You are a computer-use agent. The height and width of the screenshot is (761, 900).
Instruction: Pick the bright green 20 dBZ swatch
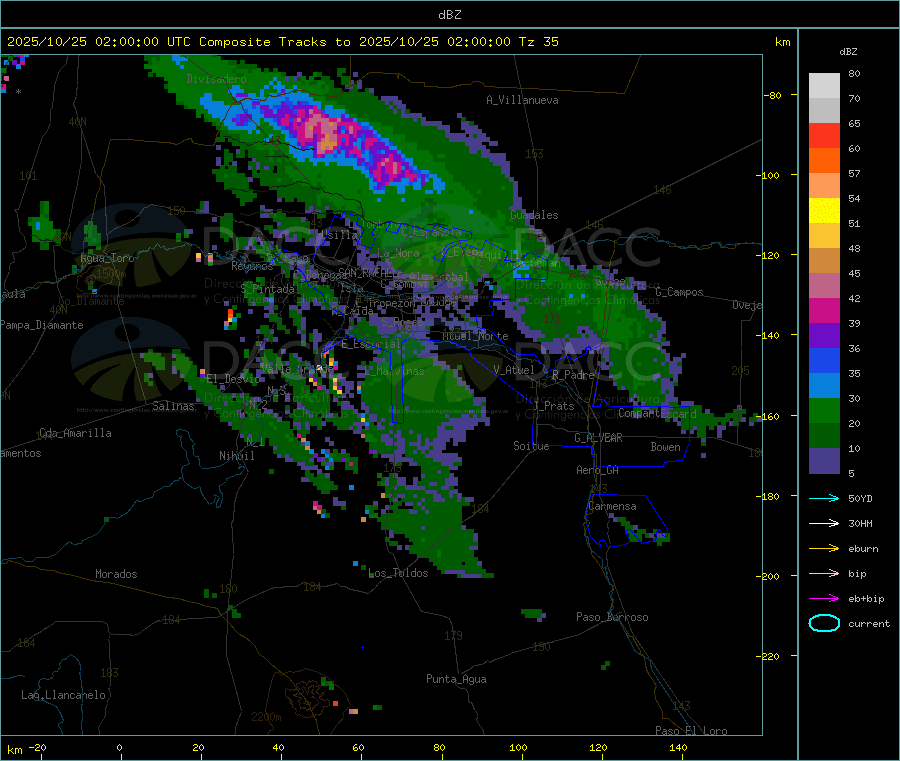(x=824, y=411)
